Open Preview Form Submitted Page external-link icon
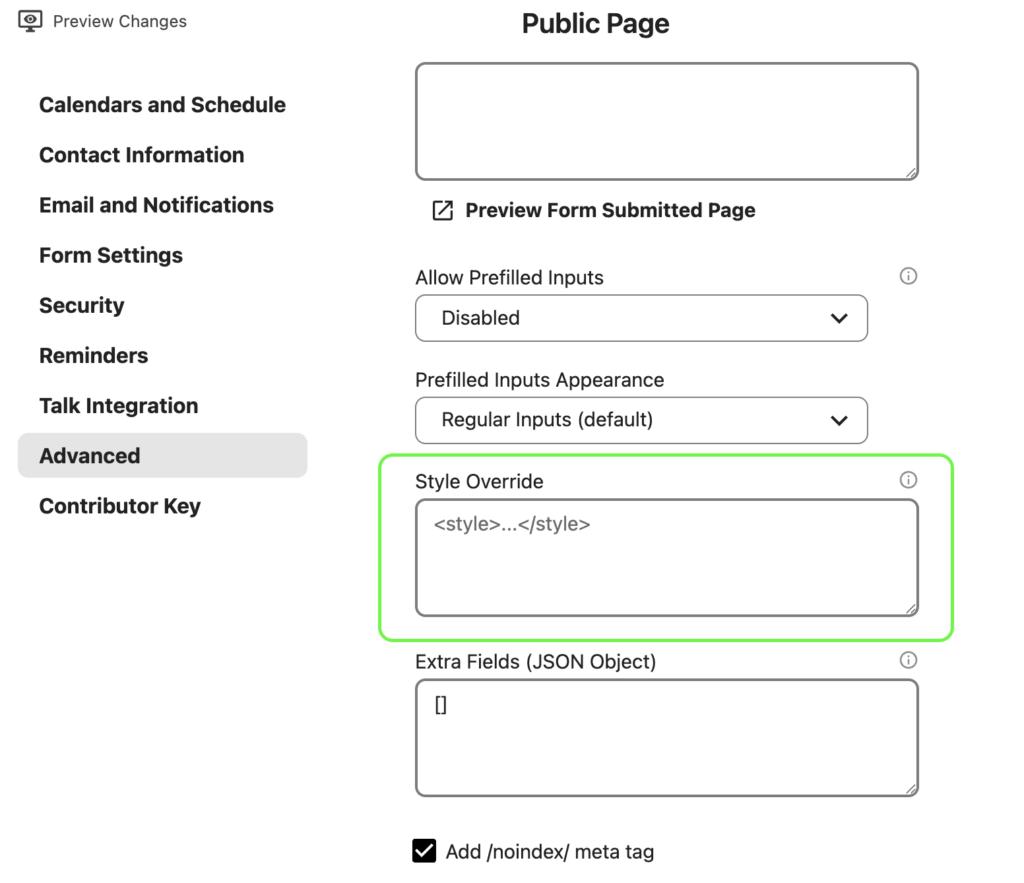Image resolution: width=1024 pixels, height=883 pixels. (443, 210)
